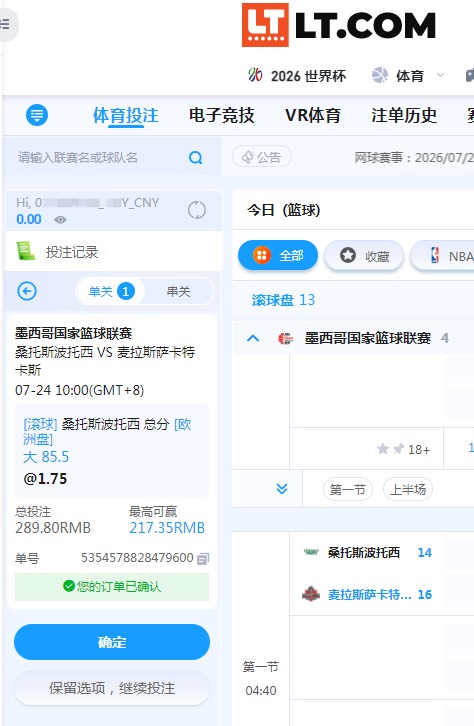This screenshot has height=726, width=474.
Task: Open the 电子竞技 tab
Action: tap(221, 115)
